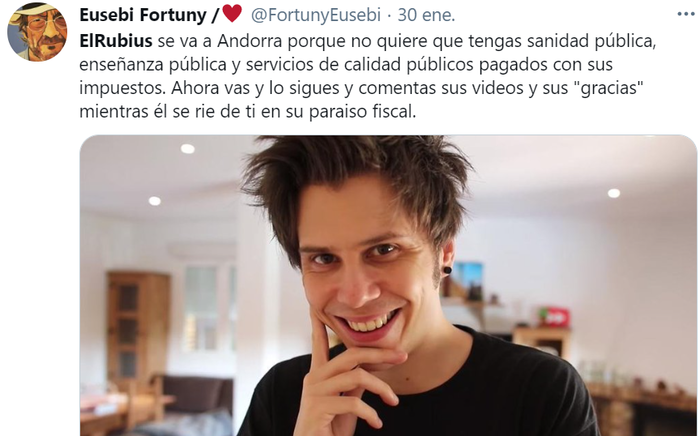Click Eusebi Fortuny's cartoon profile avatar

tap(37, 31)
